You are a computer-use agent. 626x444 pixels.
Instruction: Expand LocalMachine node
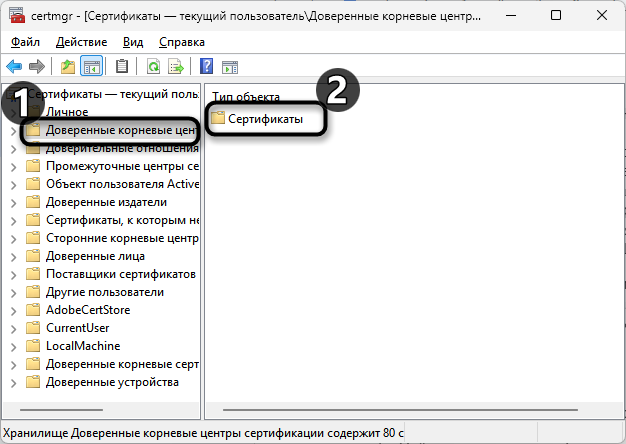[13, 347]
